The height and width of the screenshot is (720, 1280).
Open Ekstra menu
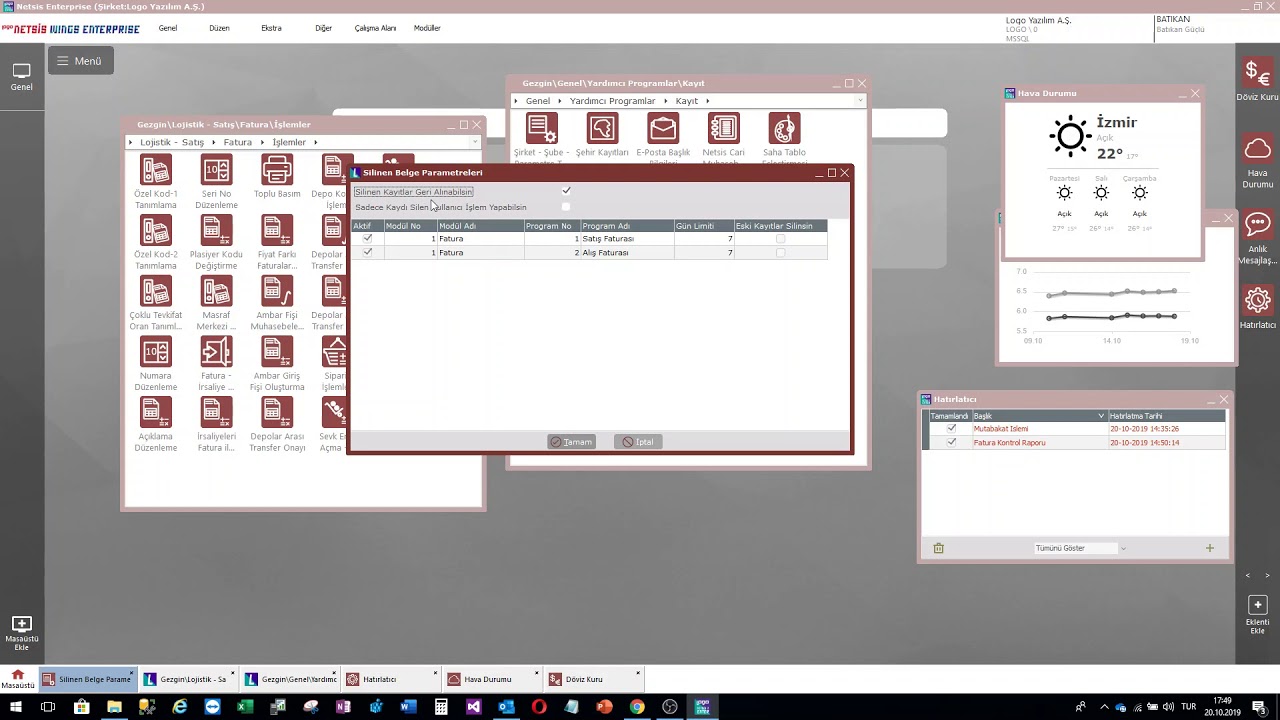click(271, 28)
